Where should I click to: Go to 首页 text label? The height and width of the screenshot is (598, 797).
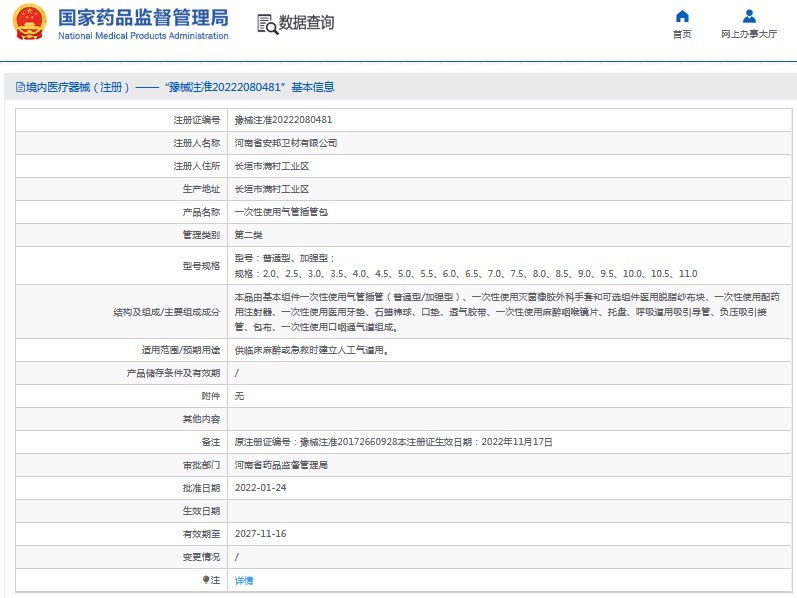pos(682,34)
